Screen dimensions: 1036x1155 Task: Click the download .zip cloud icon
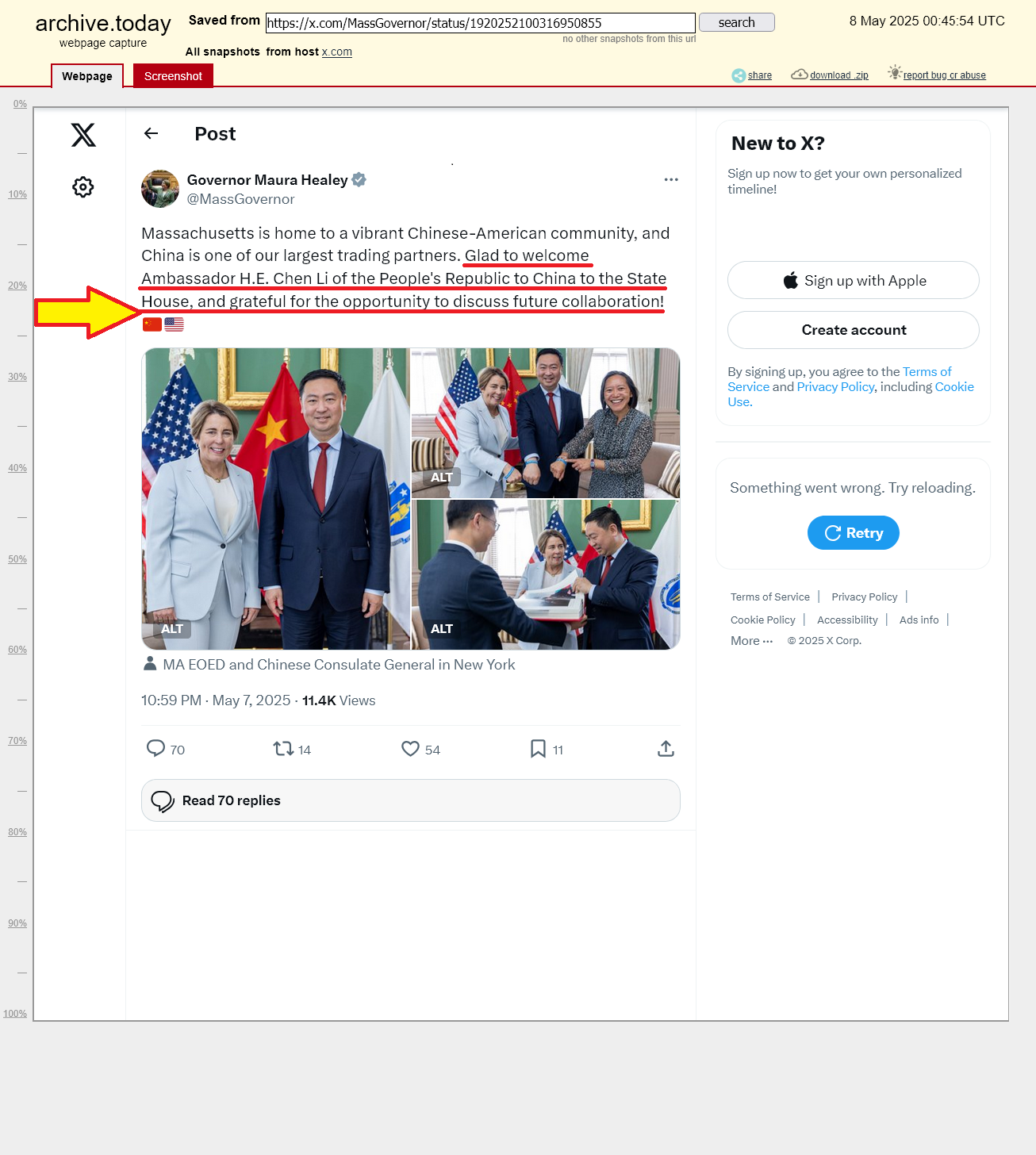800,74
